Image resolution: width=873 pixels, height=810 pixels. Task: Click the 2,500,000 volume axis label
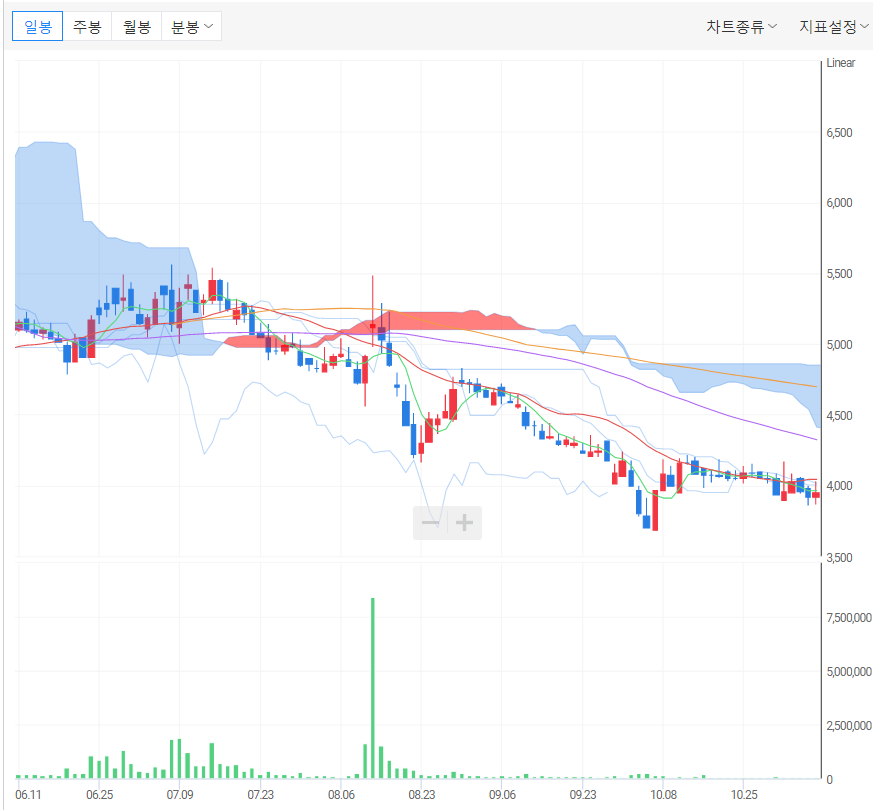(x=849, y=725)
